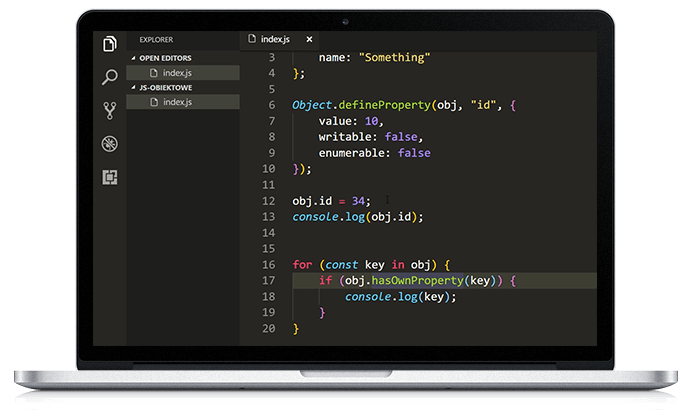This screenshot has width=695, height=410.
Task: Open the Explorer view in activity bar
Action: pos(110,43)
